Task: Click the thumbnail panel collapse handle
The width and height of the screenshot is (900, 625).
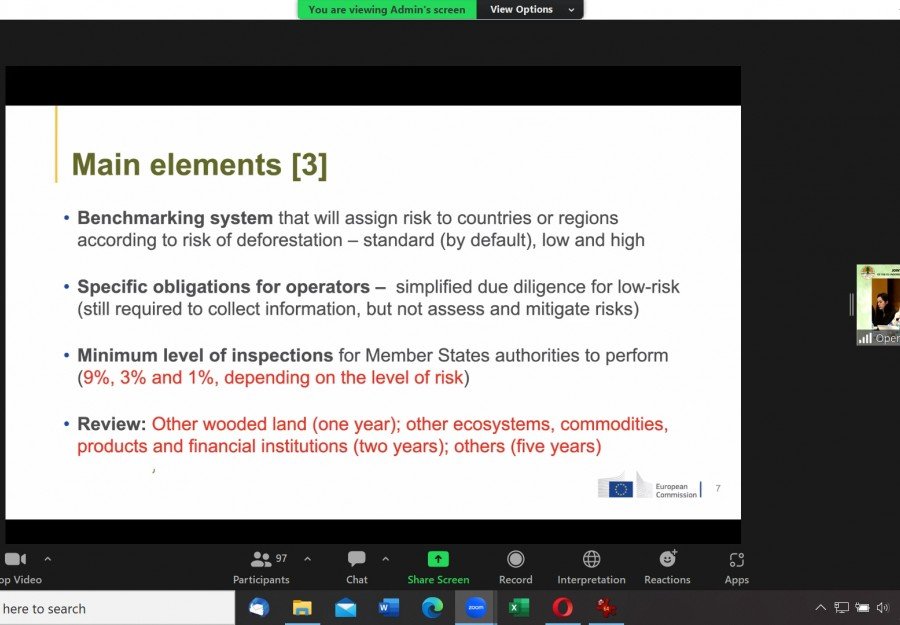Action: point(852,304)
